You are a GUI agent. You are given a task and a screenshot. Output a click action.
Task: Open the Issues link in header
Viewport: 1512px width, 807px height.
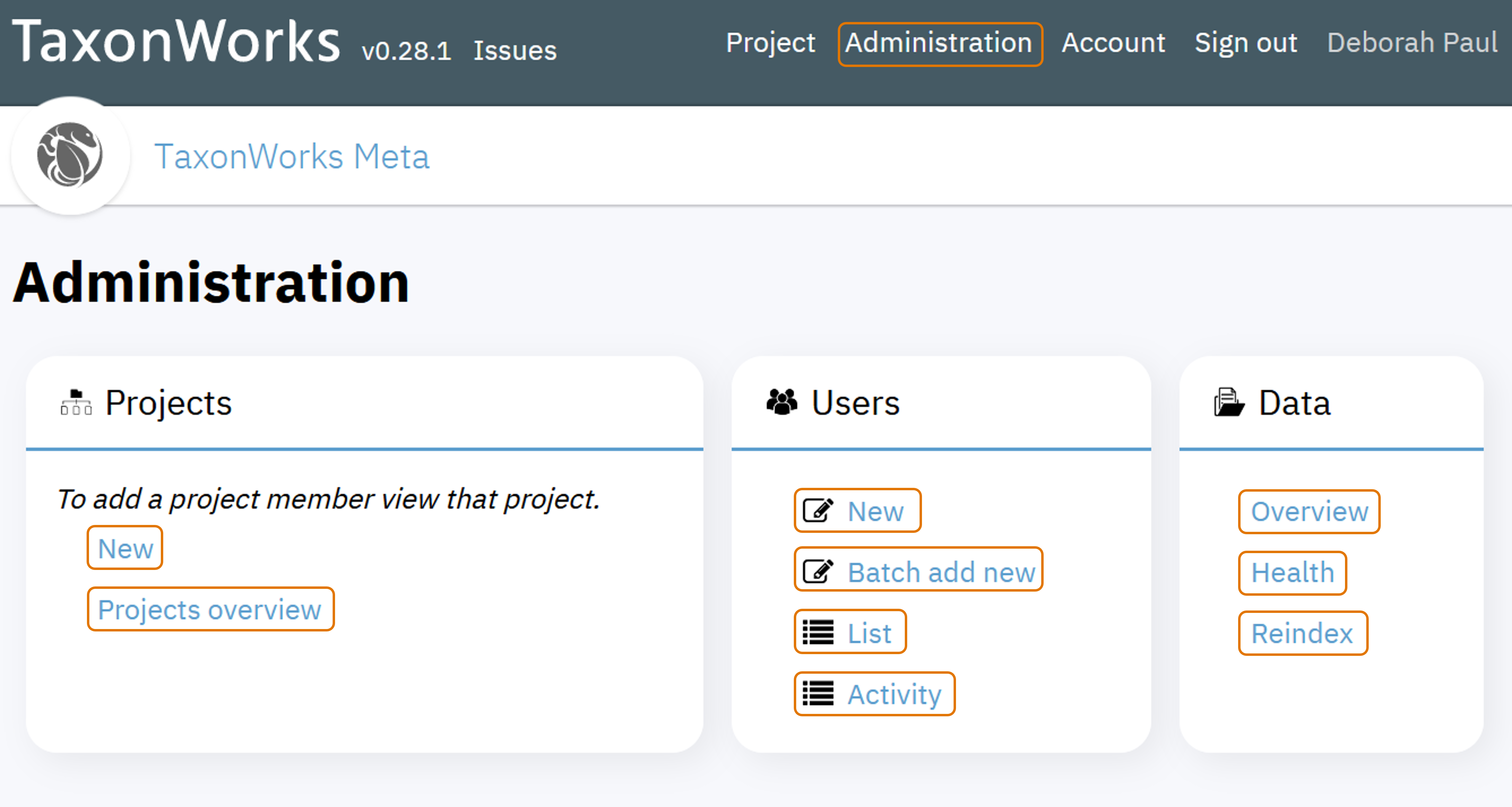pos(515,51)
